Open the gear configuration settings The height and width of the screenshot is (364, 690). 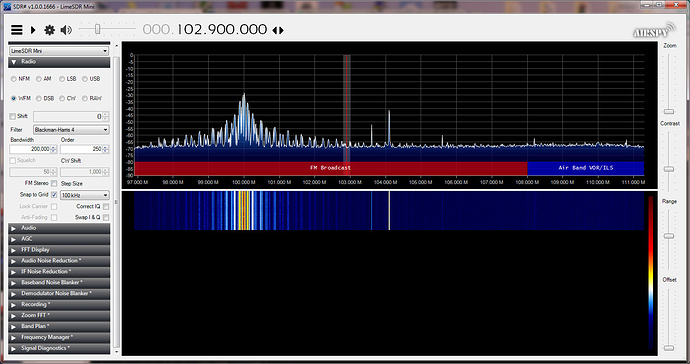pos(49,30)
